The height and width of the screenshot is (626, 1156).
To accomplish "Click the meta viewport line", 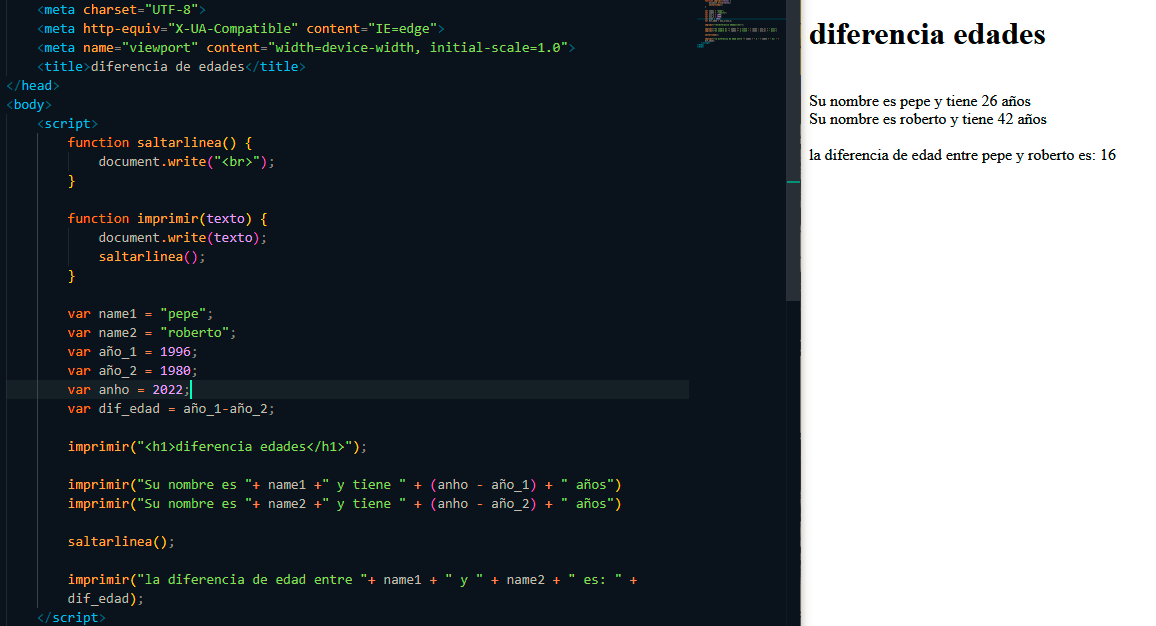I will [x=306, y=47].
